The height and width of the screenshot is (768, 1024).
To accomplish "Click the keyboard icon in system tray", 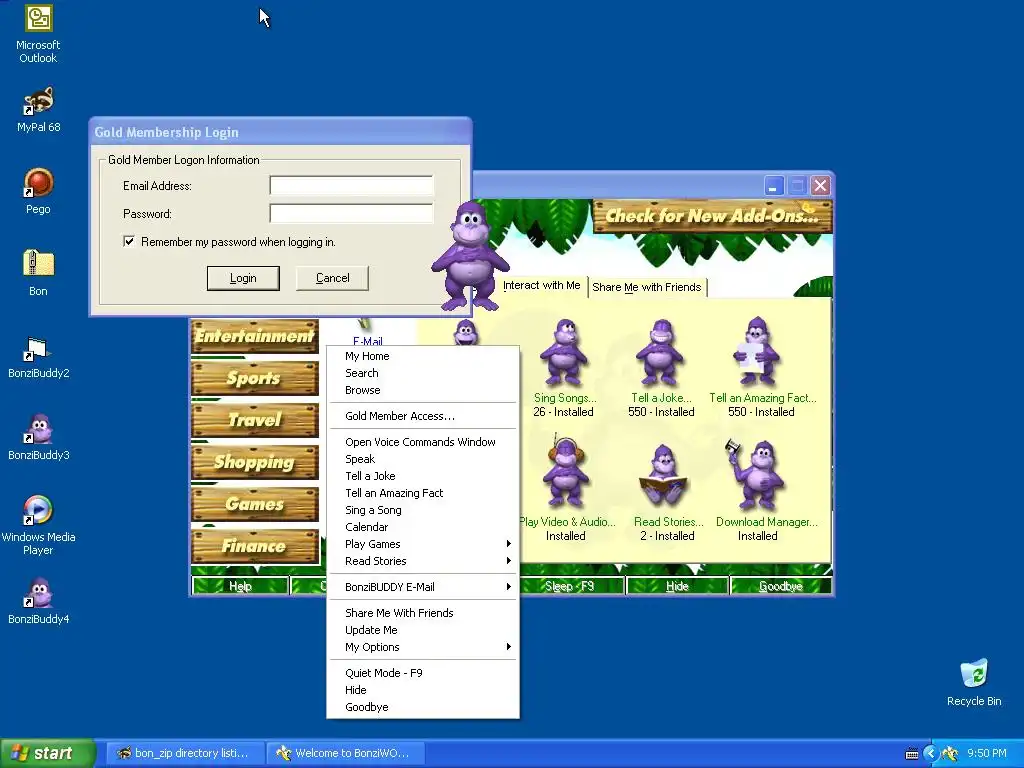I will [x=912, y=754].
